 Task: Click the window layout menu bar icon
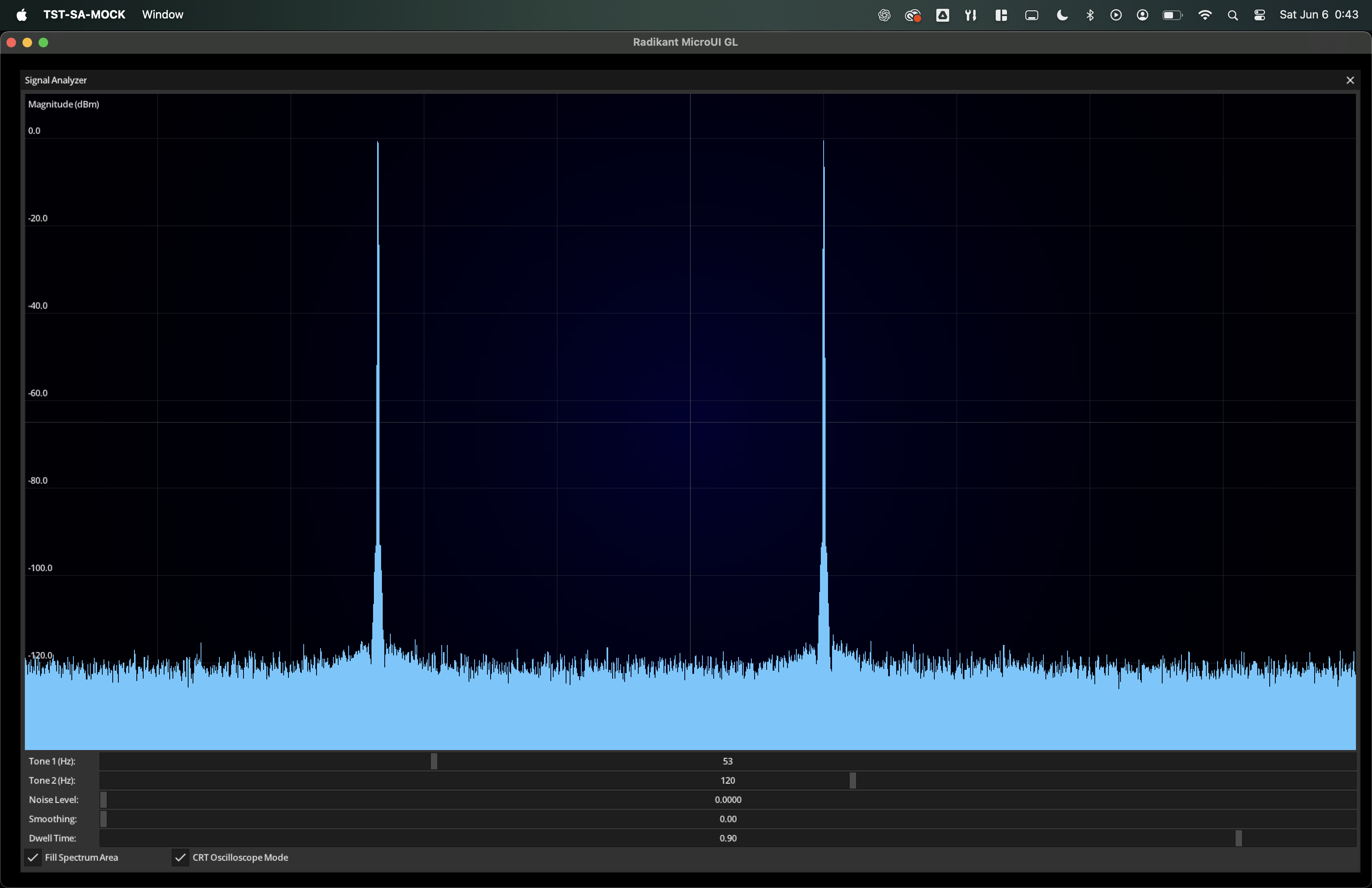[1001, 15]
